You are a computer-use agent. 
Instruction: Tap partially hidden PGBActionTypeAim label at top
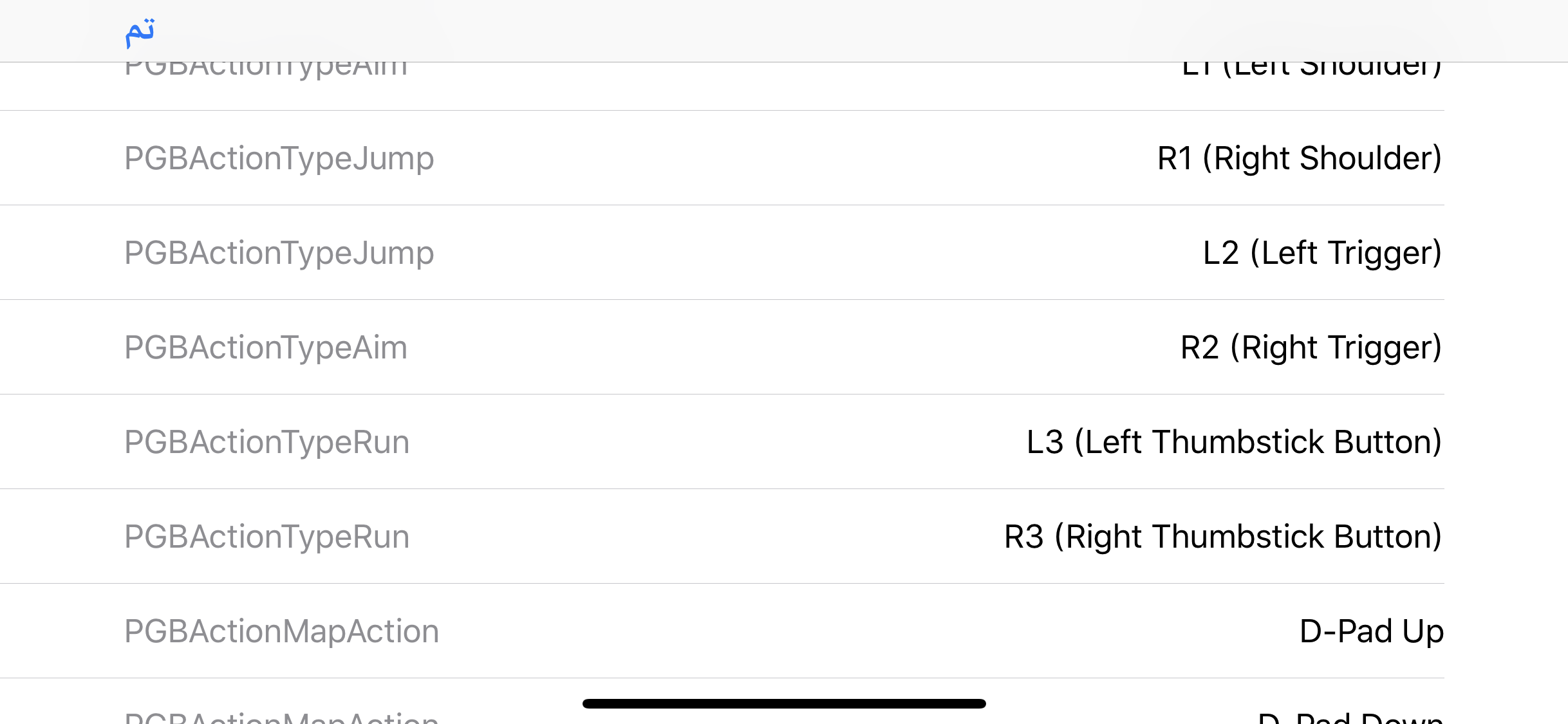266,71
